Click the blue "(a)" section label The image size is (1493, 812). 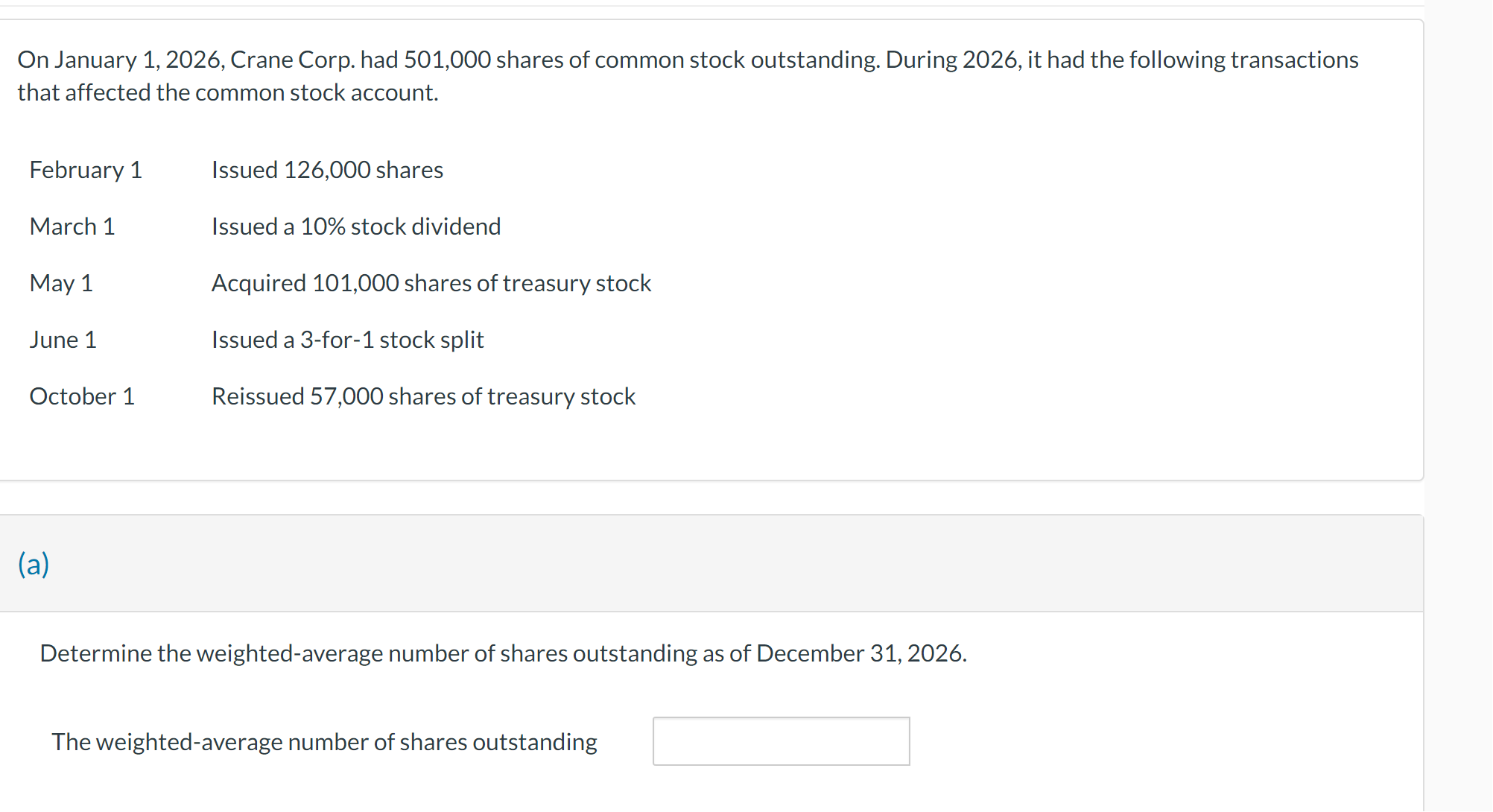pyautogui.click(x=34, y=564)
